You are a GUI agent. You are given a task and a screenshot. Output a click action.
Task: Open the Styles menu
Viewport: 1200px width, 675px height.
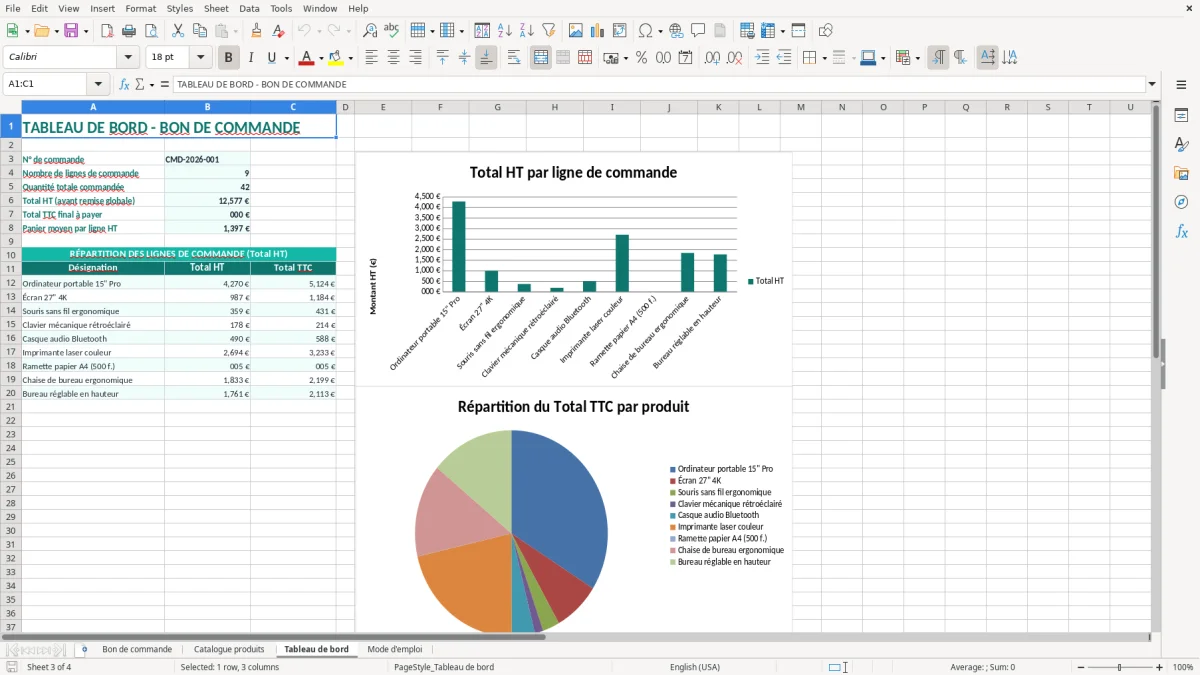180,8
